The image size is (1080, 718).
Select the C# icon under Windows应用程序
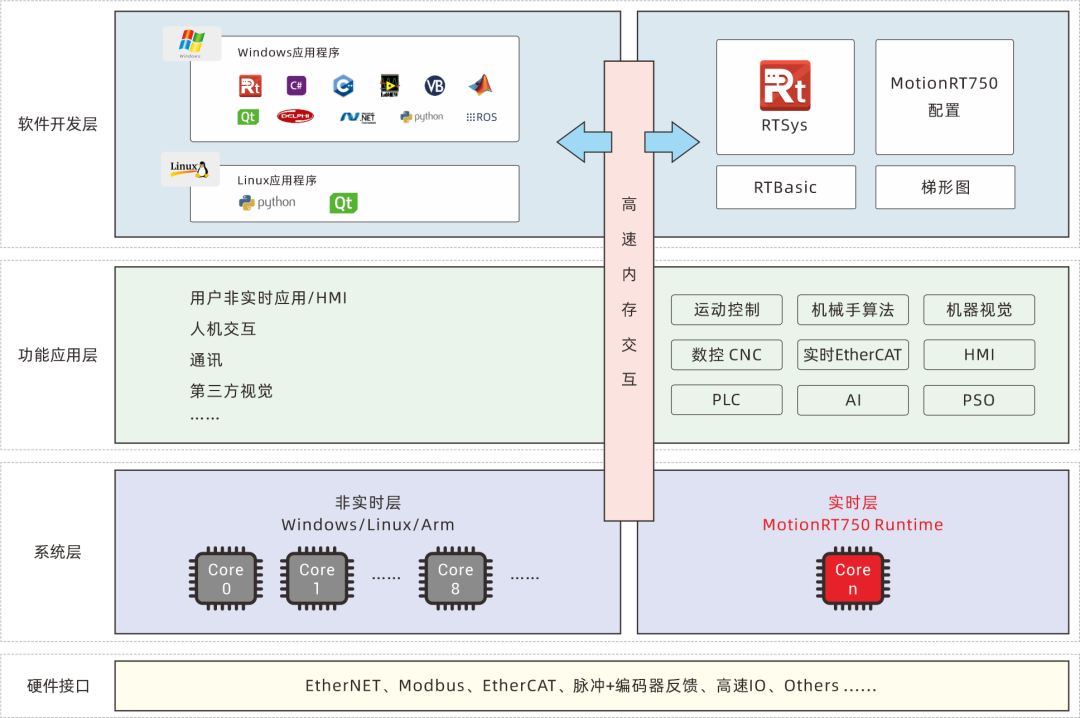[x=295, y=86]
